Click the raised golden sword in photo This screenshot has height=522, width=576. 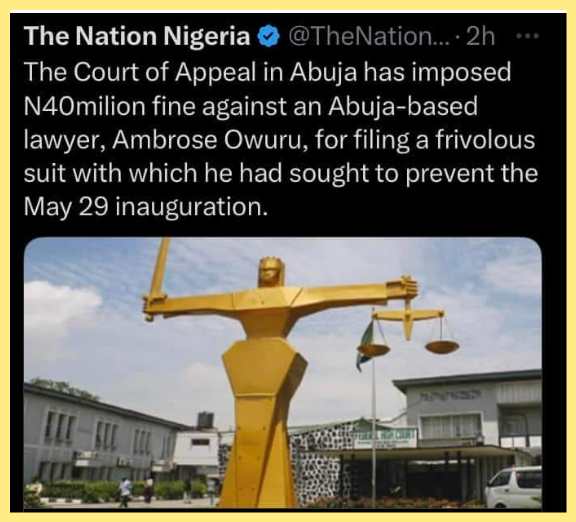click(x=158, y=279)
